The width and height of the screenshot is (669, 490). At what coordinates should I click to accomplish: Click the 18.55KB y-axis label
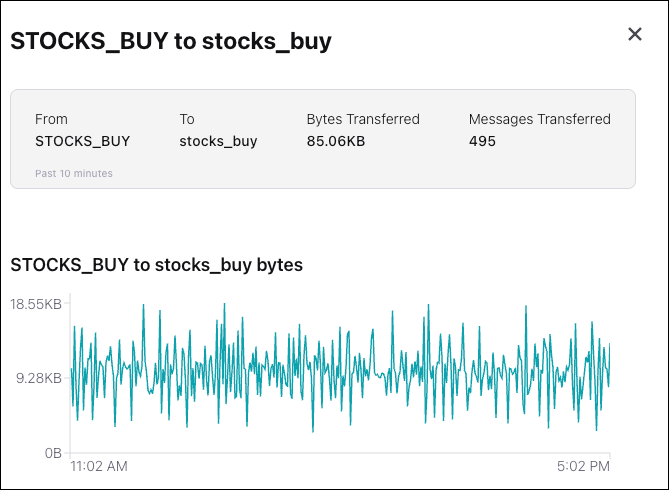pos(36,304)
